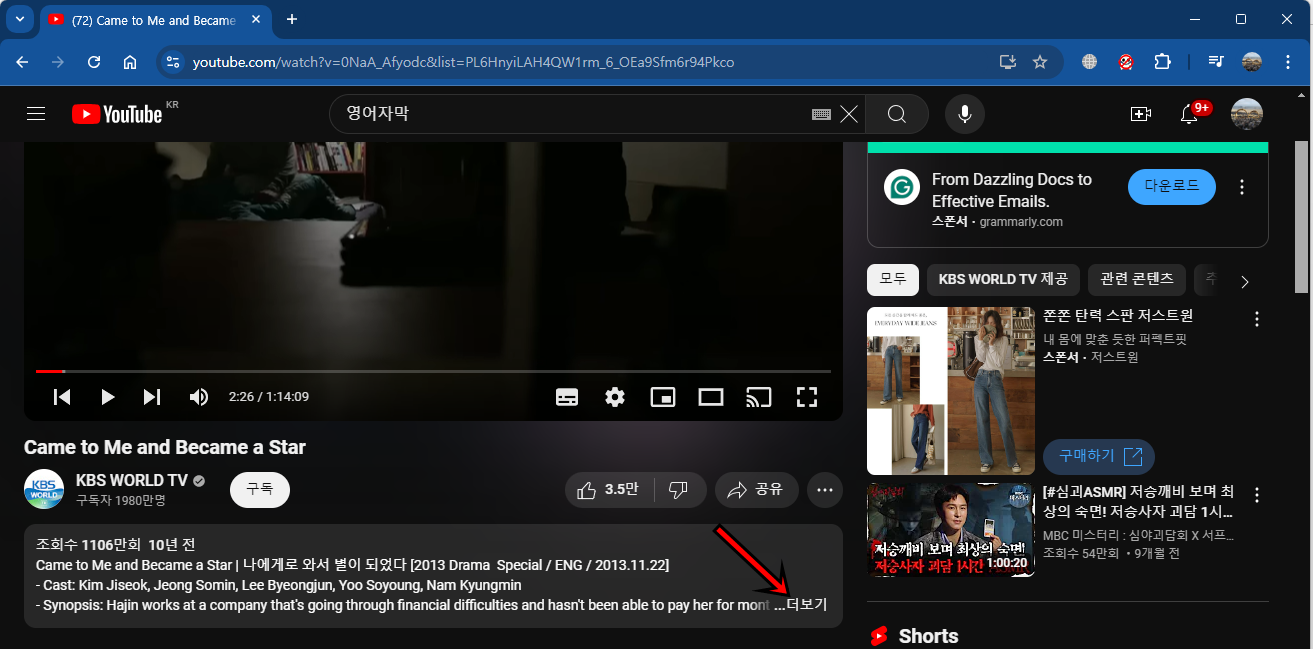Screen dimensions: 1313x649
Task: Switch to miniplayer mode
Action: click(x=663, y=397)
